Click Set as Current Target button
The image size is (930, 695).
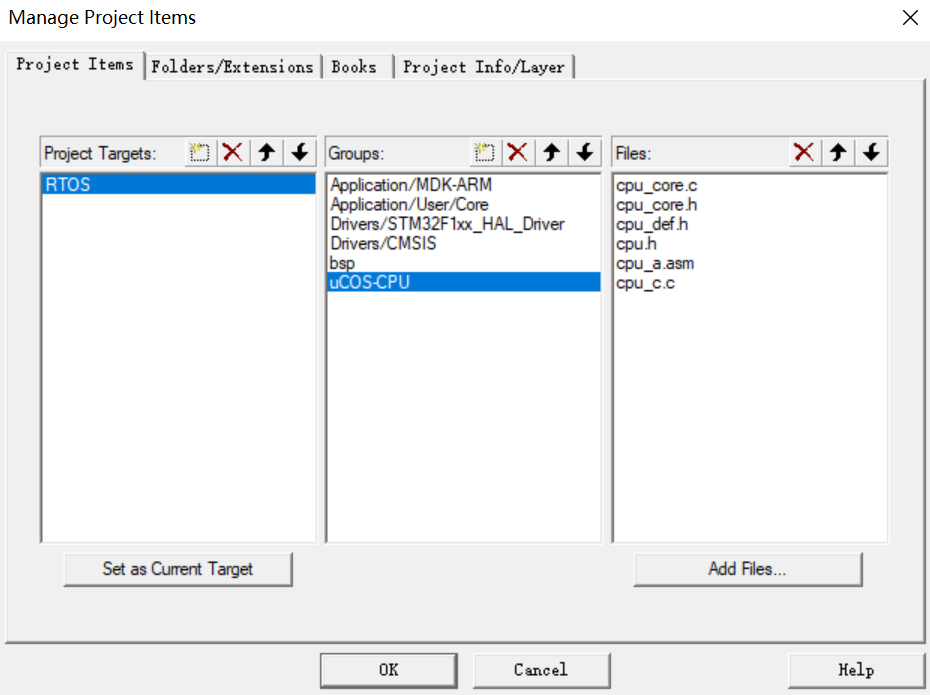click(x=178, y=569)
